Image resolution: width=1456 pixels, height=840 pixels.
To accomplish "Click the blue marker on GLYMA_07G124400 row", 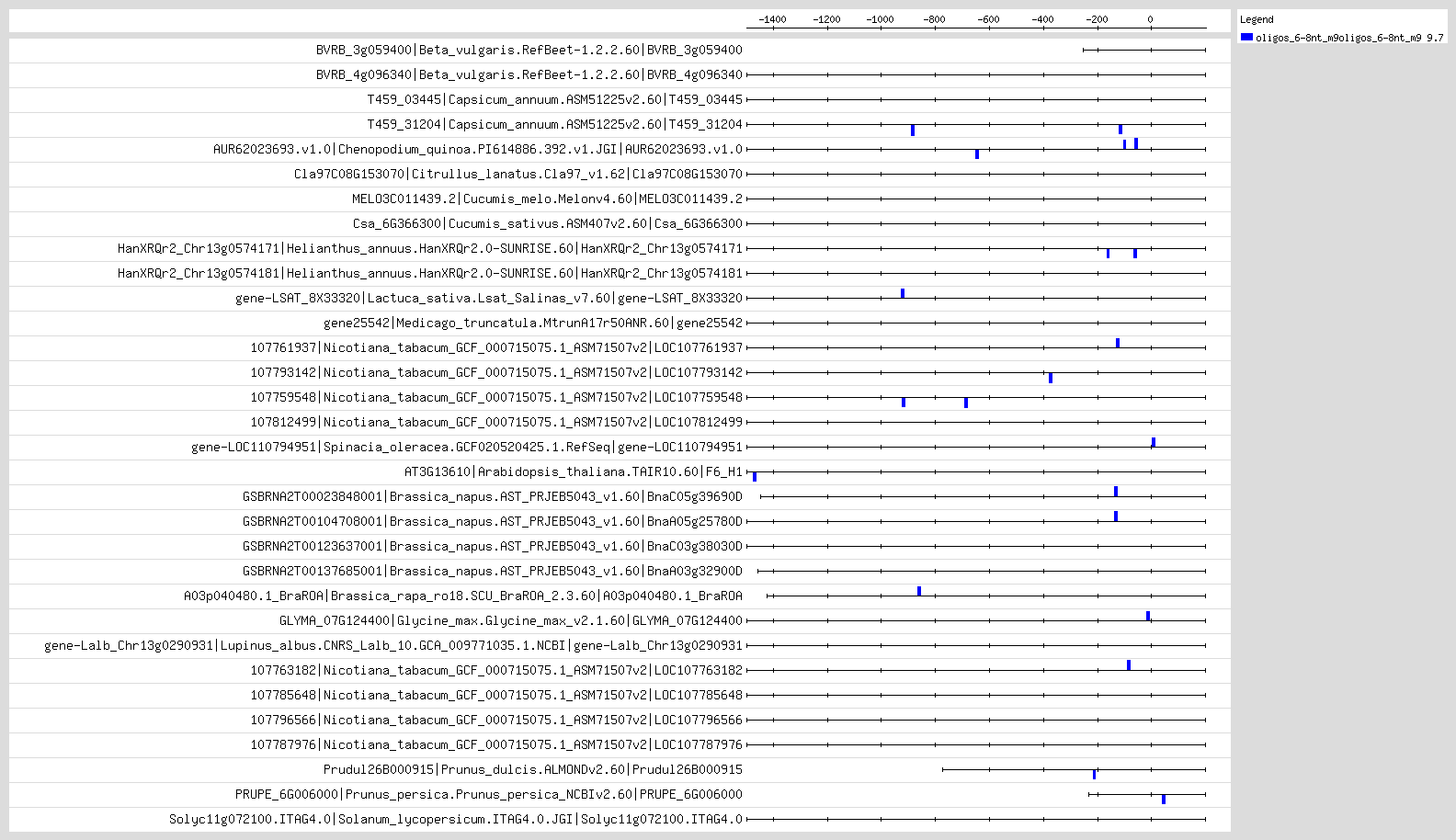I will [1148, 616].
